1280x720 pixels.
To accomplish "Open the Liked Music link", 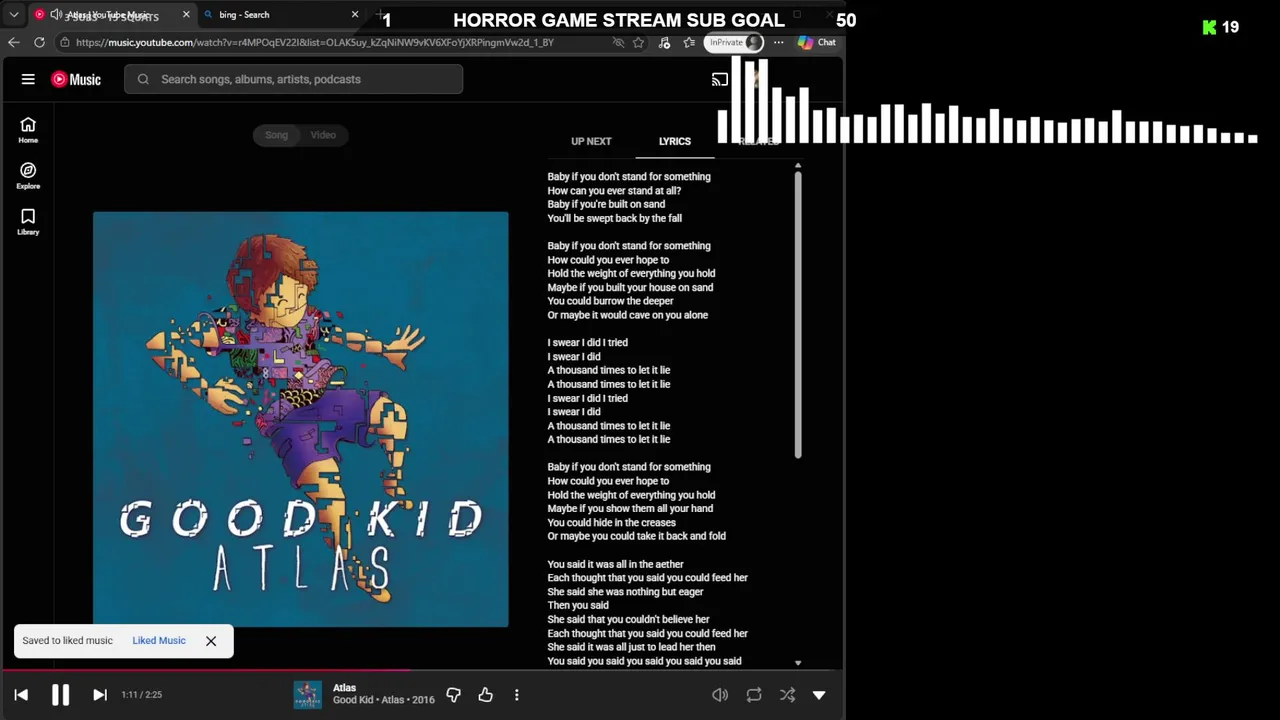I will point(159,641).
